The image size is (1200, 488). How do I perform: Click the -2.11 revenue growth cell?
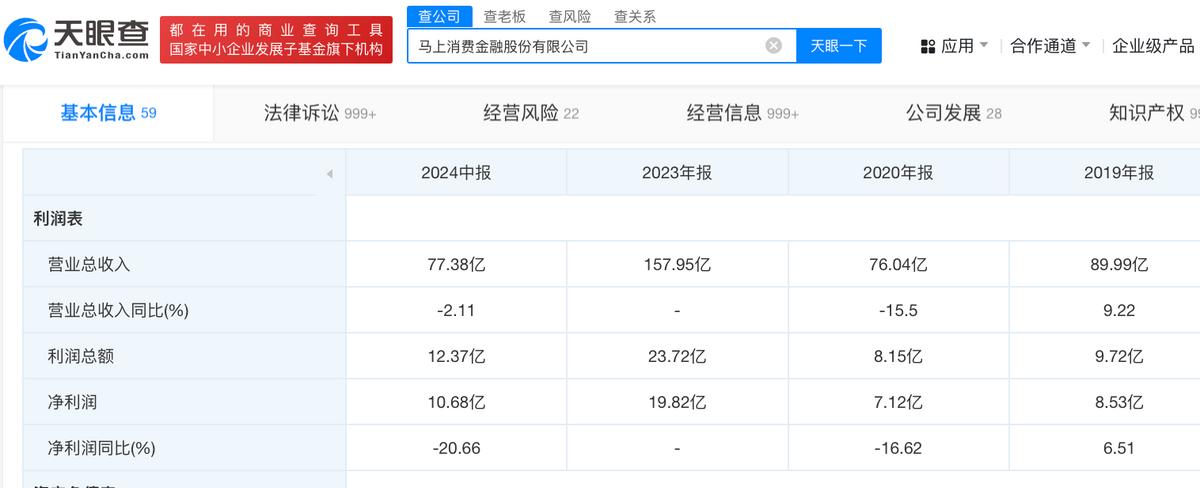pyautogui.click(x=456, y=311)
